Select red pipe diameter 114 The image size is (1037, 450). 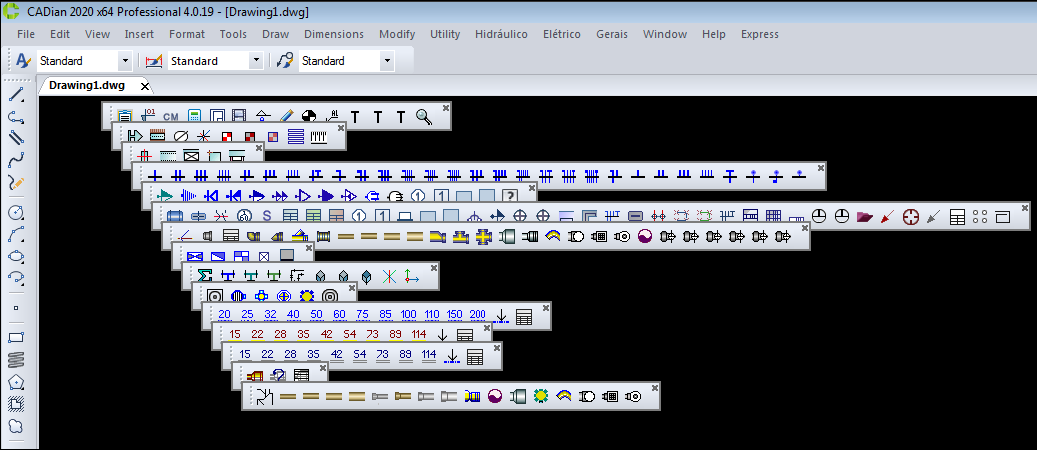click(x=418, y=334)
